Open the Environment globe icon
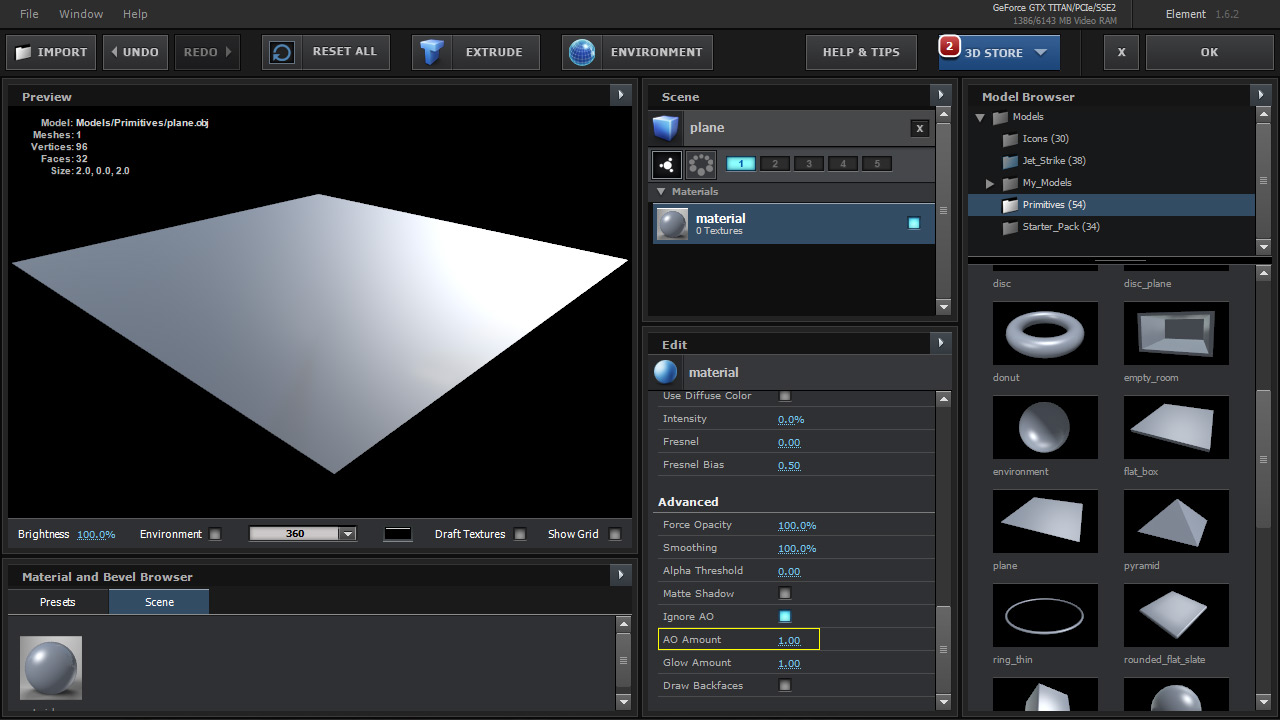 [582, 52]
